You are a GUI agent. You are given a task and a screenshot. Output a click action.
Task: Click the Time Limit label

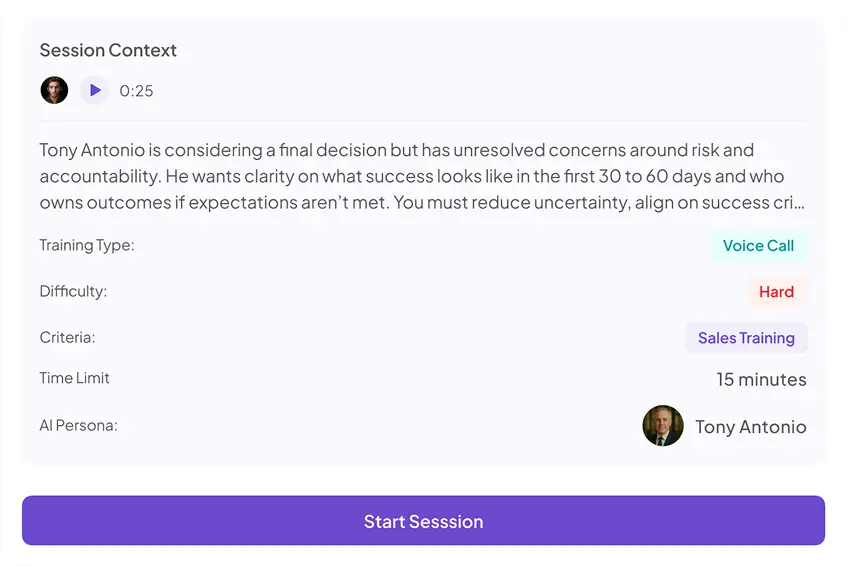[x=74, y=378]
